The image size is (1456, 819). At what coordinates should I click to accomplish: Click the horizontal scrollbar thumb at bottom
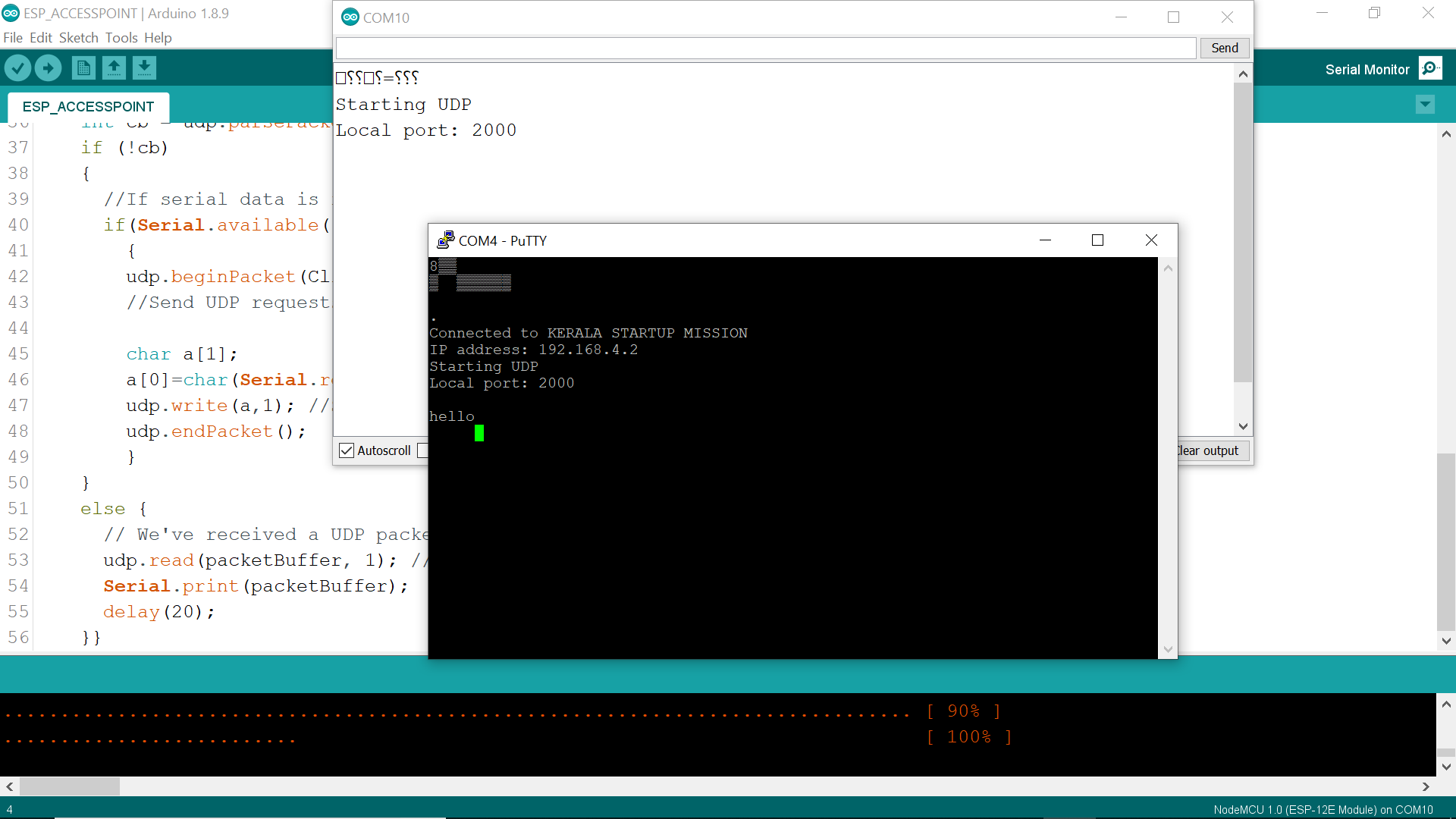click(70, 786)
